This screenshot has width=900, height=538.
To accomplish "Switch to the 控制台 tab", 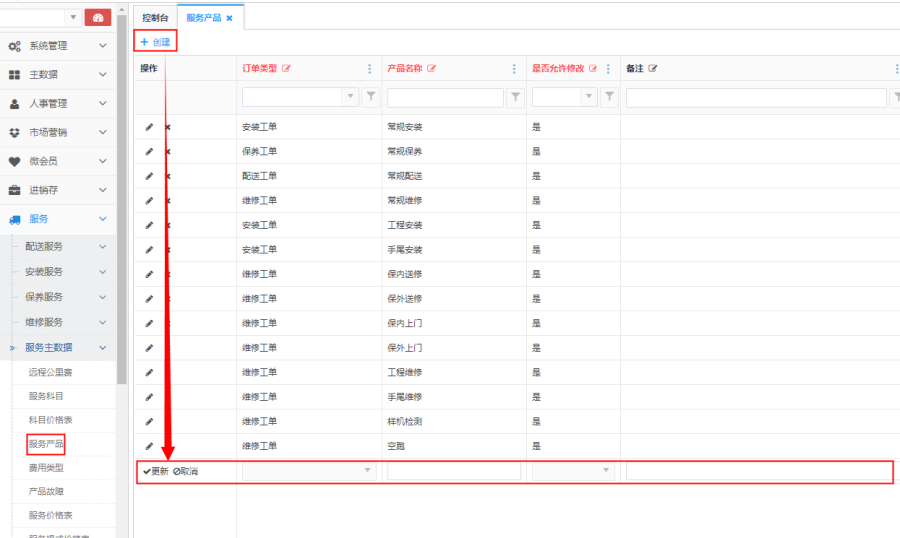I will pos(155,18).
